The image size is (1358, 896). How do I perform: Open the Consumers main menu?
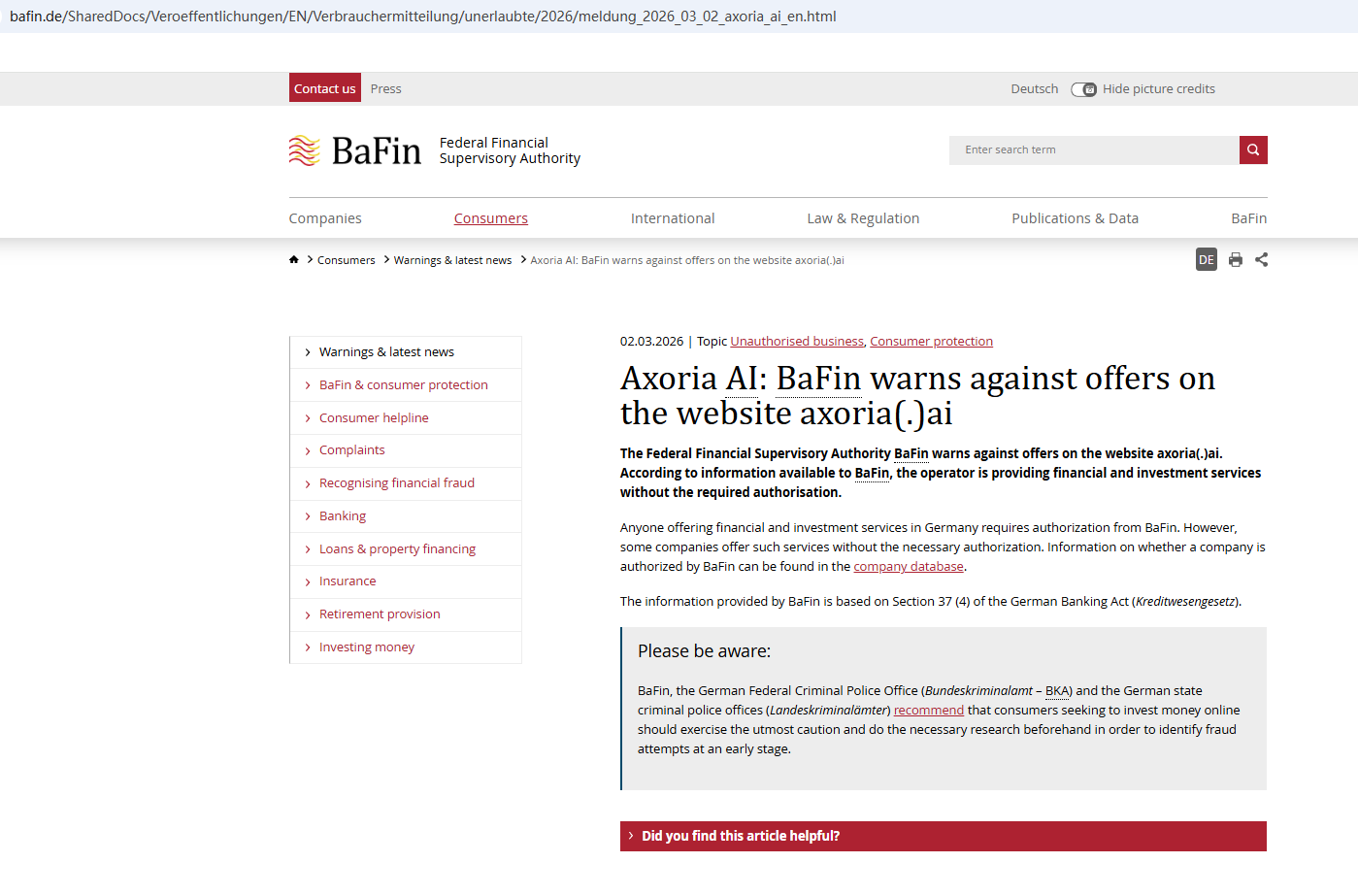(x=491, y=218)
